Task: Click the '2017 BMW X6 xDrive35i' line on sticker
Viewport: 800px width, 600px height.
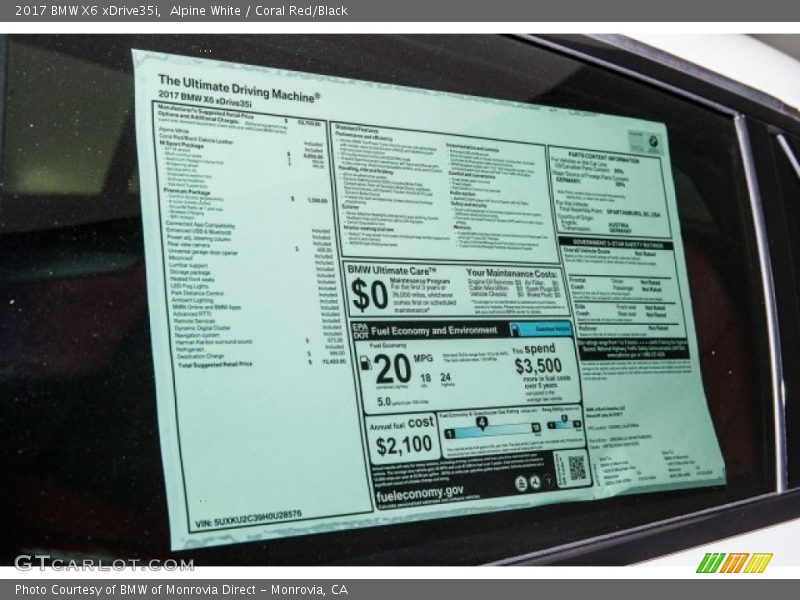Action: [x=205, y=98]
